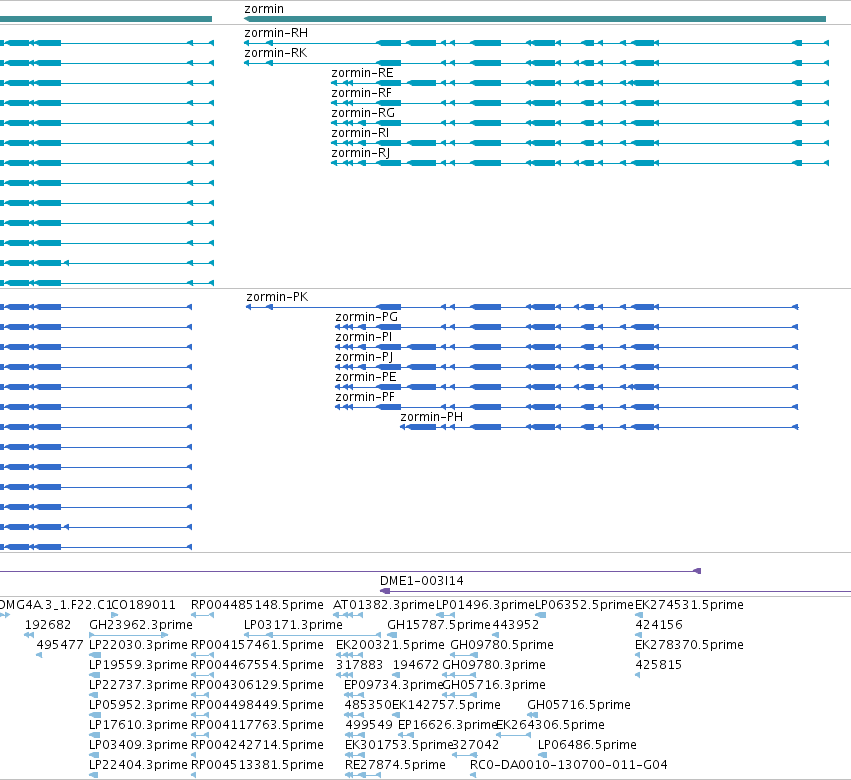Select feature 424156

coord(659,625)
